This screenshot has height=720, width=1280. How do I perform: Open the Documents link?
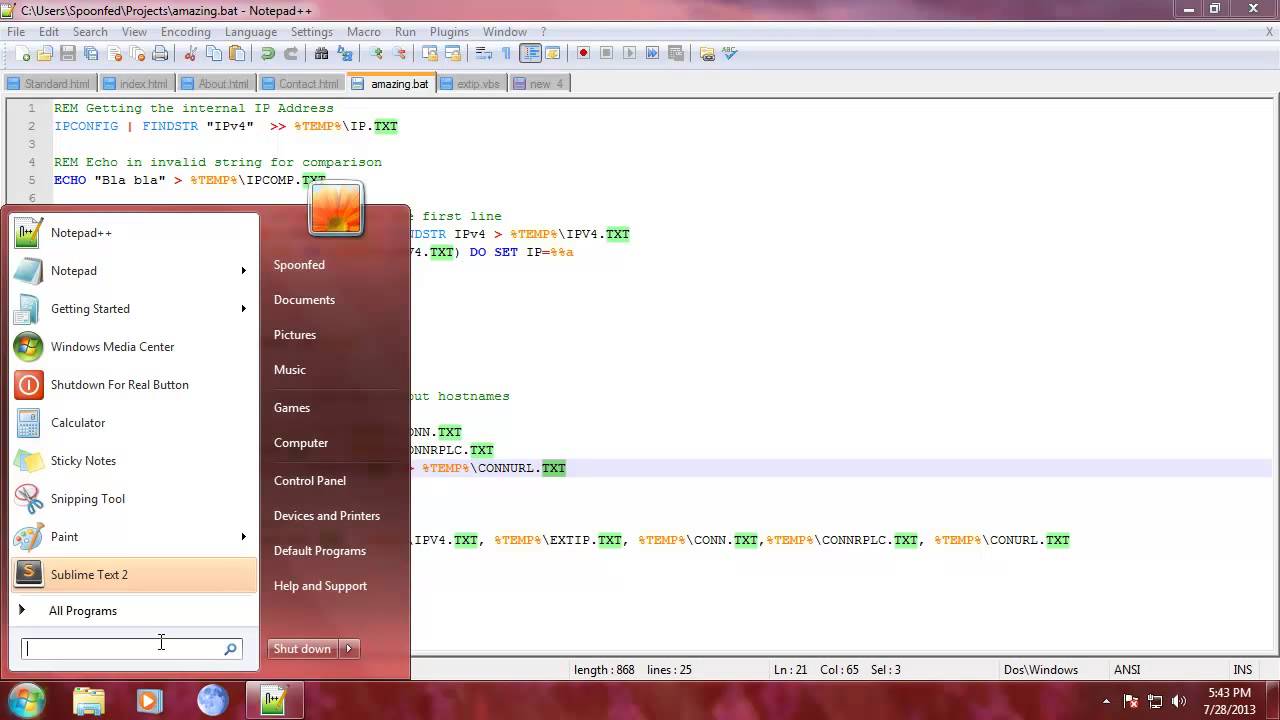click(304, 300)
